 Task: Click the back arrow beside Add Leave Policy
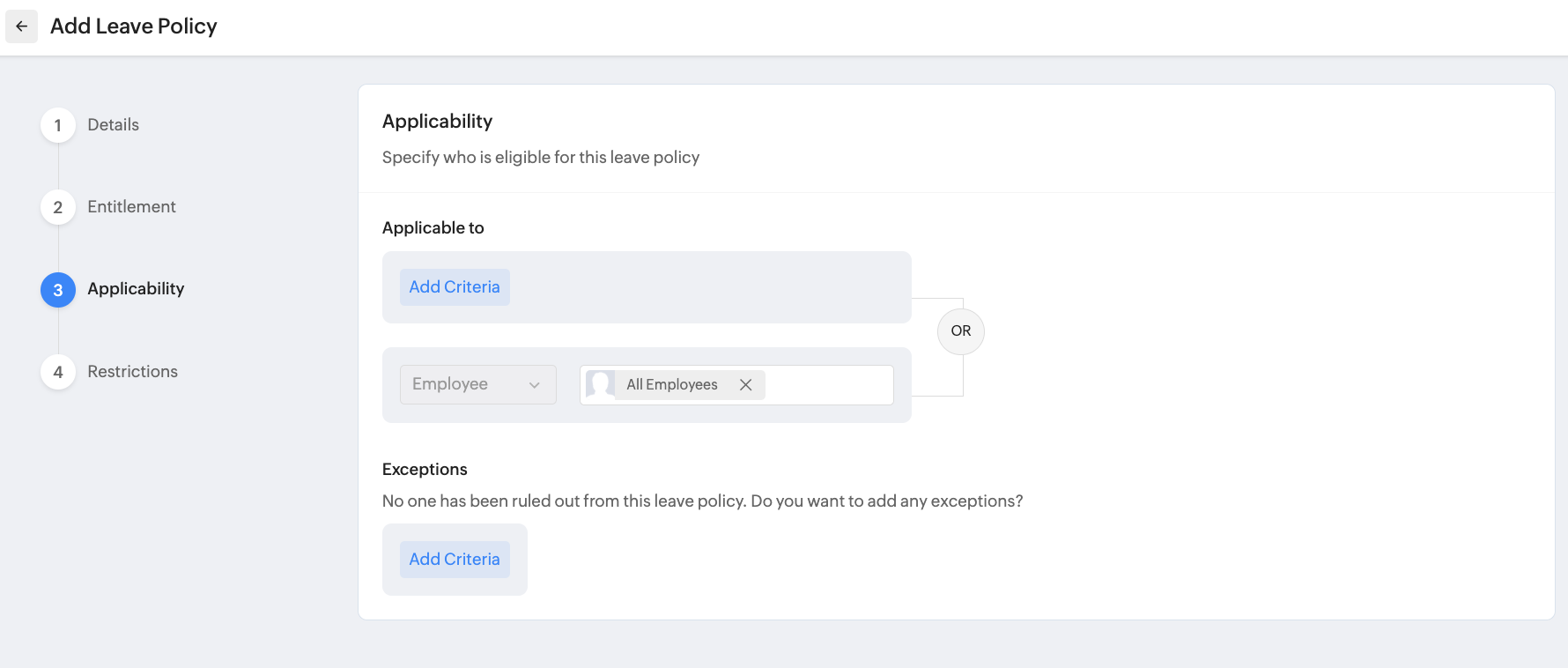tap(21, 26)
